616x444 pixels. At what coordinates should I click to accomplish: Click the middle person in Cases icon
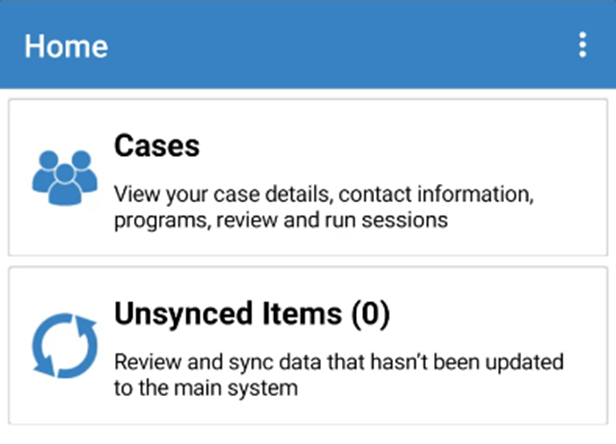(x=65, y=185)
